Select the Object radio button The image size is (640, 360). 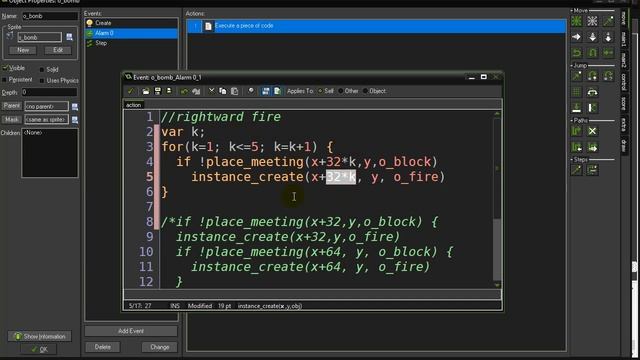pyautogui.click(x=365, y=91)
